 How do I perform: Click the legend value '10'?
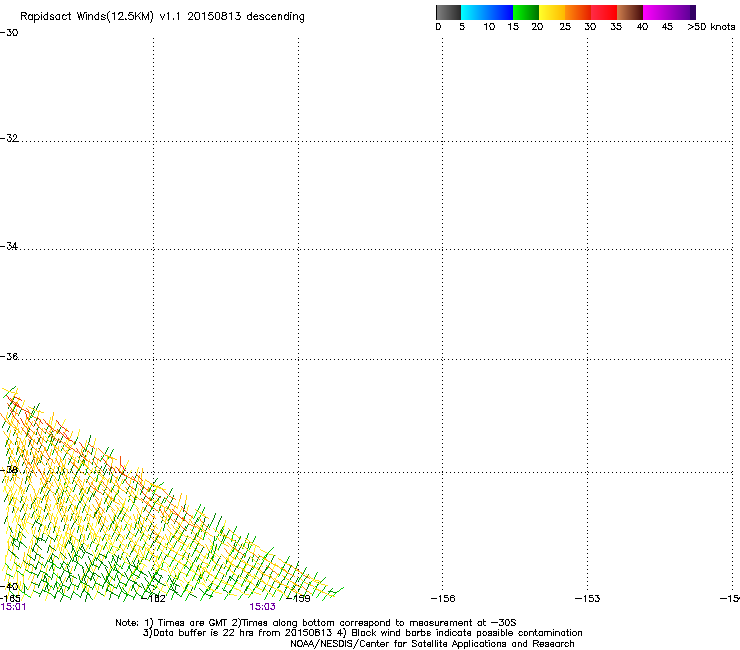click(x=489, y=27)
